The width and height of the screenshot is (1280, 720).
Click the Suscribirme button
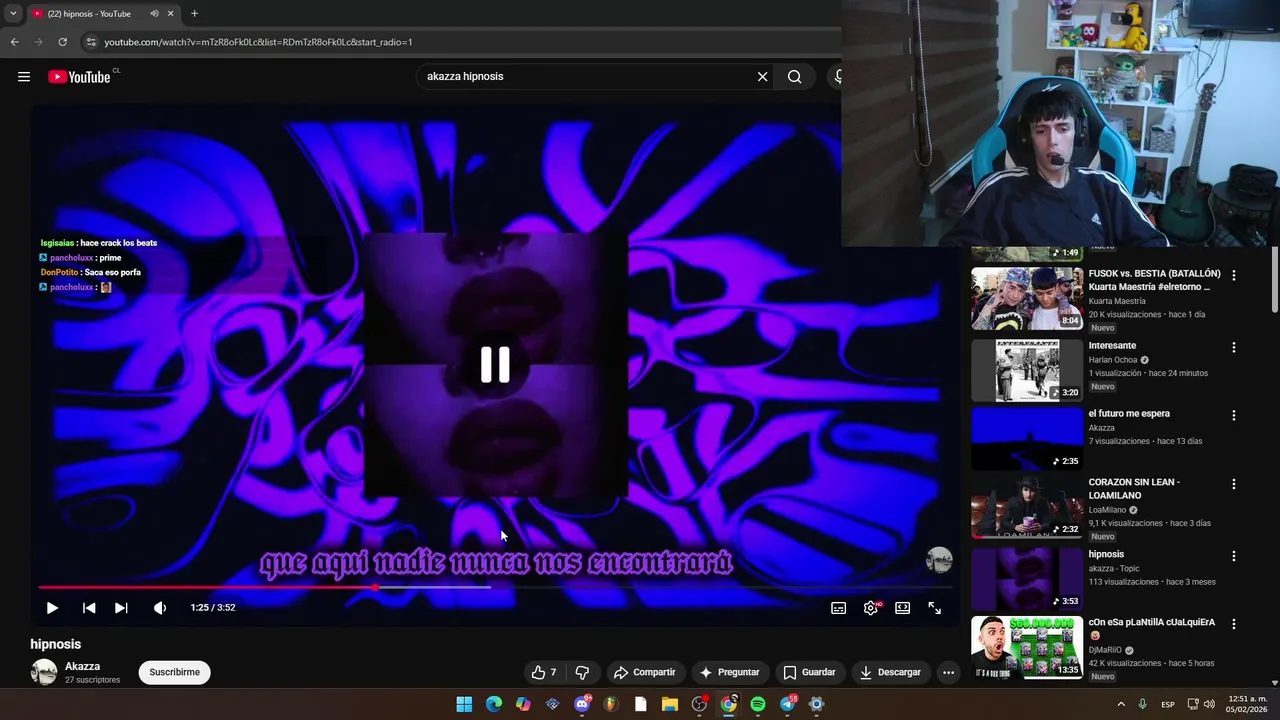point(175,672)
